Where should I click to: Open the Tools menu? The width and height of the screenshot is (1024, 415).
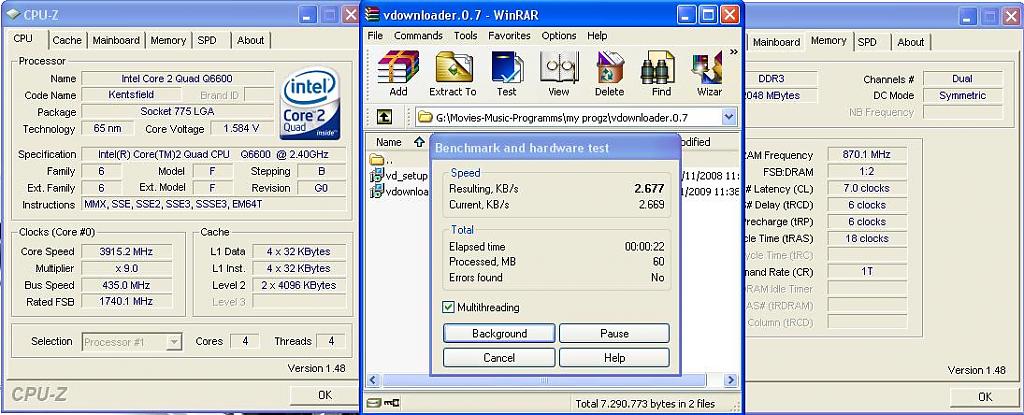coord(466,35)
